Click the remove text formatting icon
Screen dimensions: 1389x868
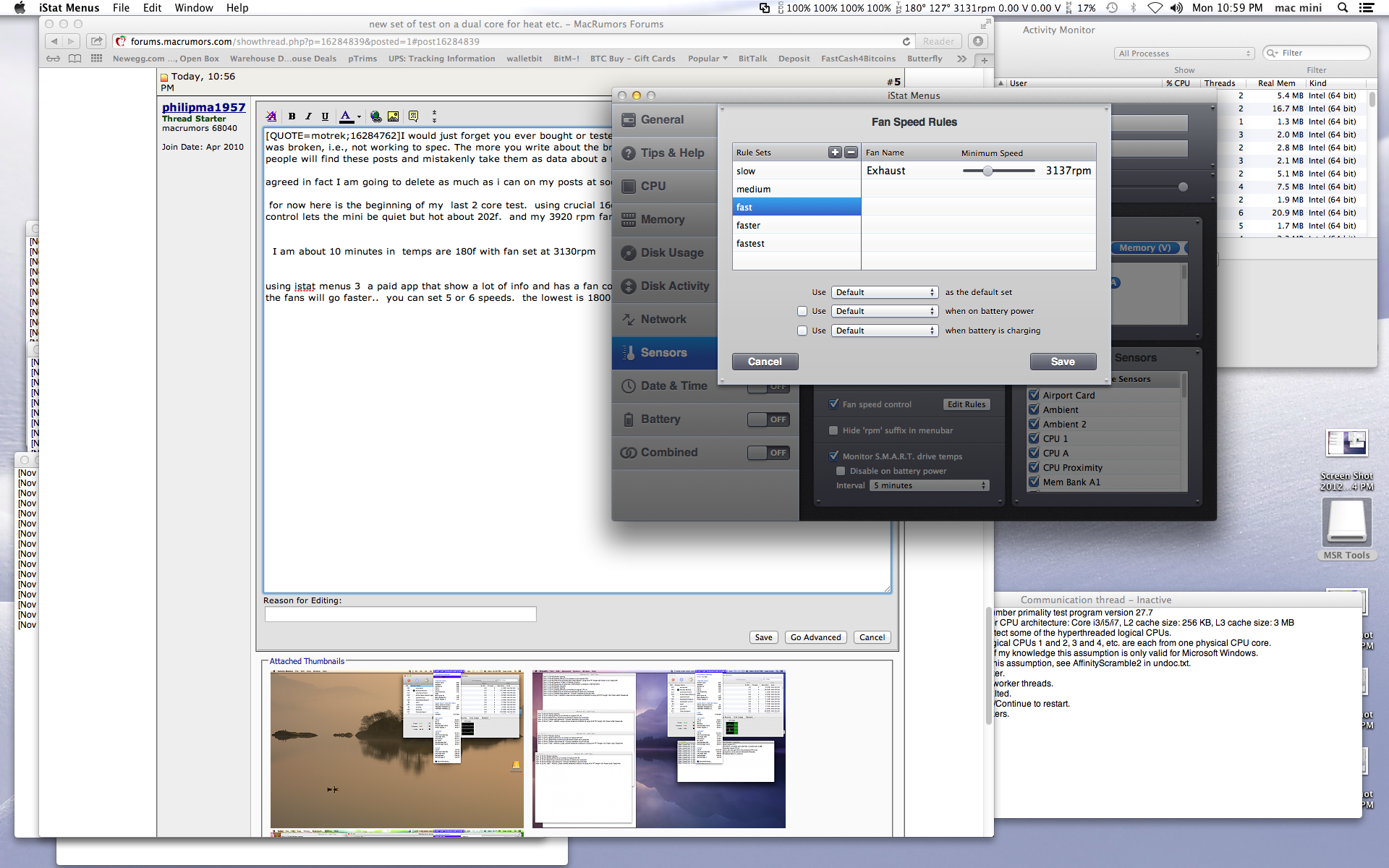click(271, 116)
